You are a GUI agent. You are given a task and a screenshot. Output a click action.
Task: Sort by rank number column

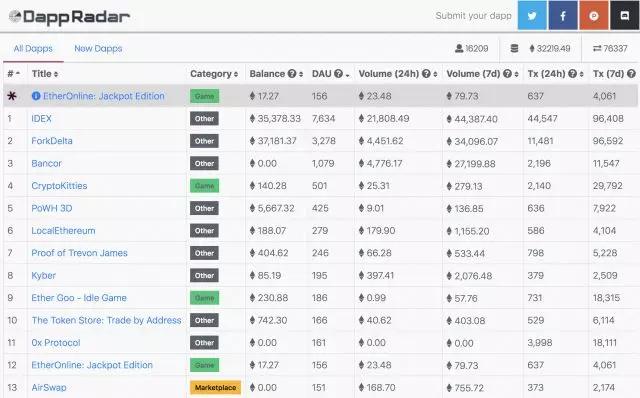tap(13, 74)
